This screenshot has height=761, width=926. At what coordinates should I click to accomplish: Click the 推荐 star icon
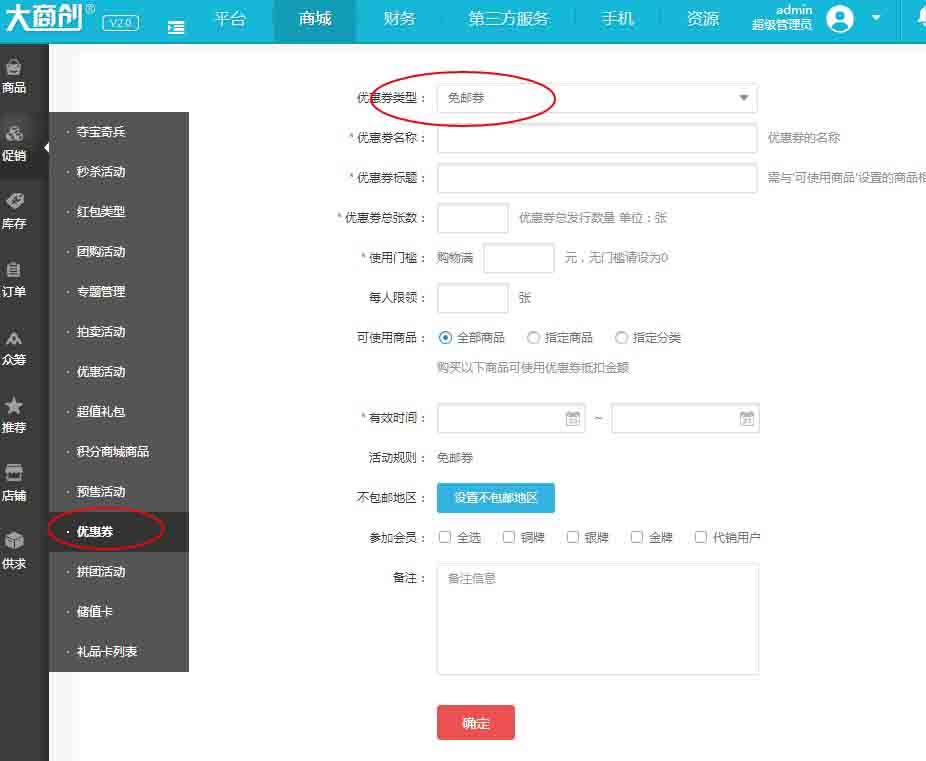coord(14,407)
